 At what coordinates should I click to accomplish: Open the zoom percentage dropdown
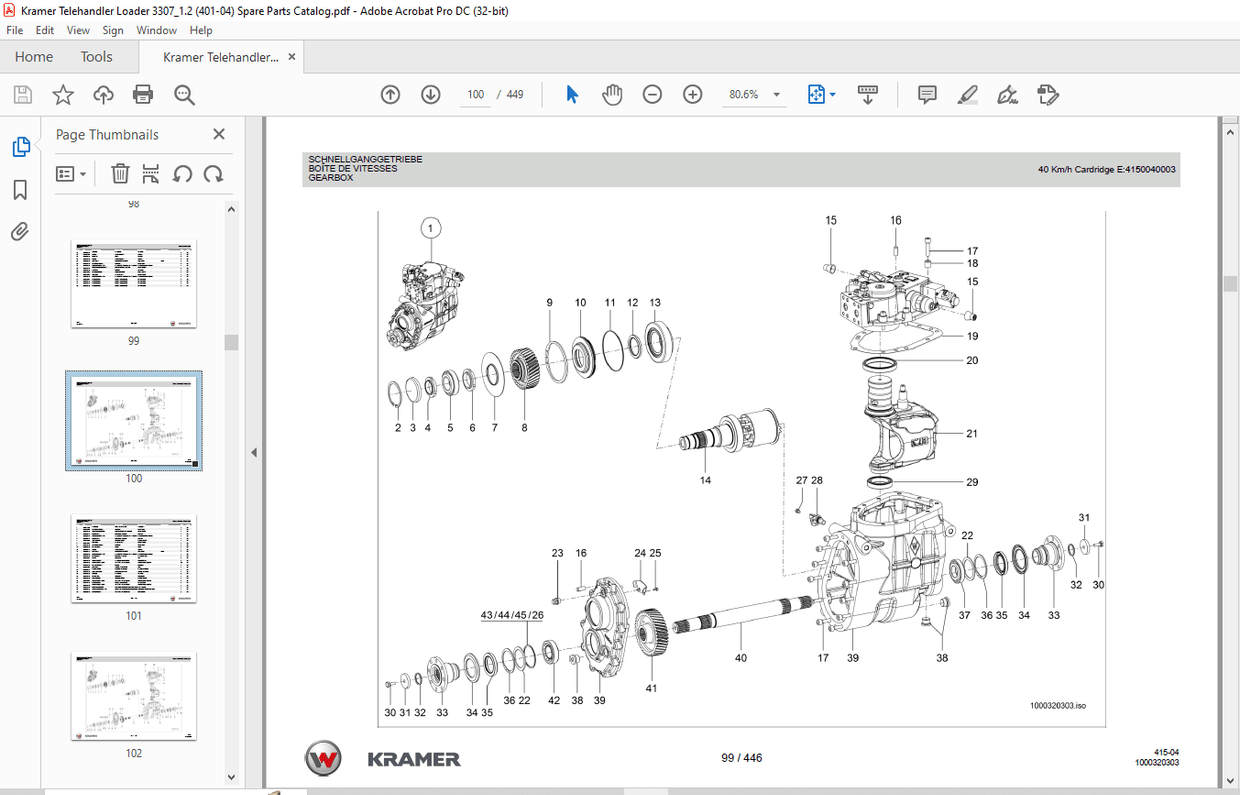point(776,94)
